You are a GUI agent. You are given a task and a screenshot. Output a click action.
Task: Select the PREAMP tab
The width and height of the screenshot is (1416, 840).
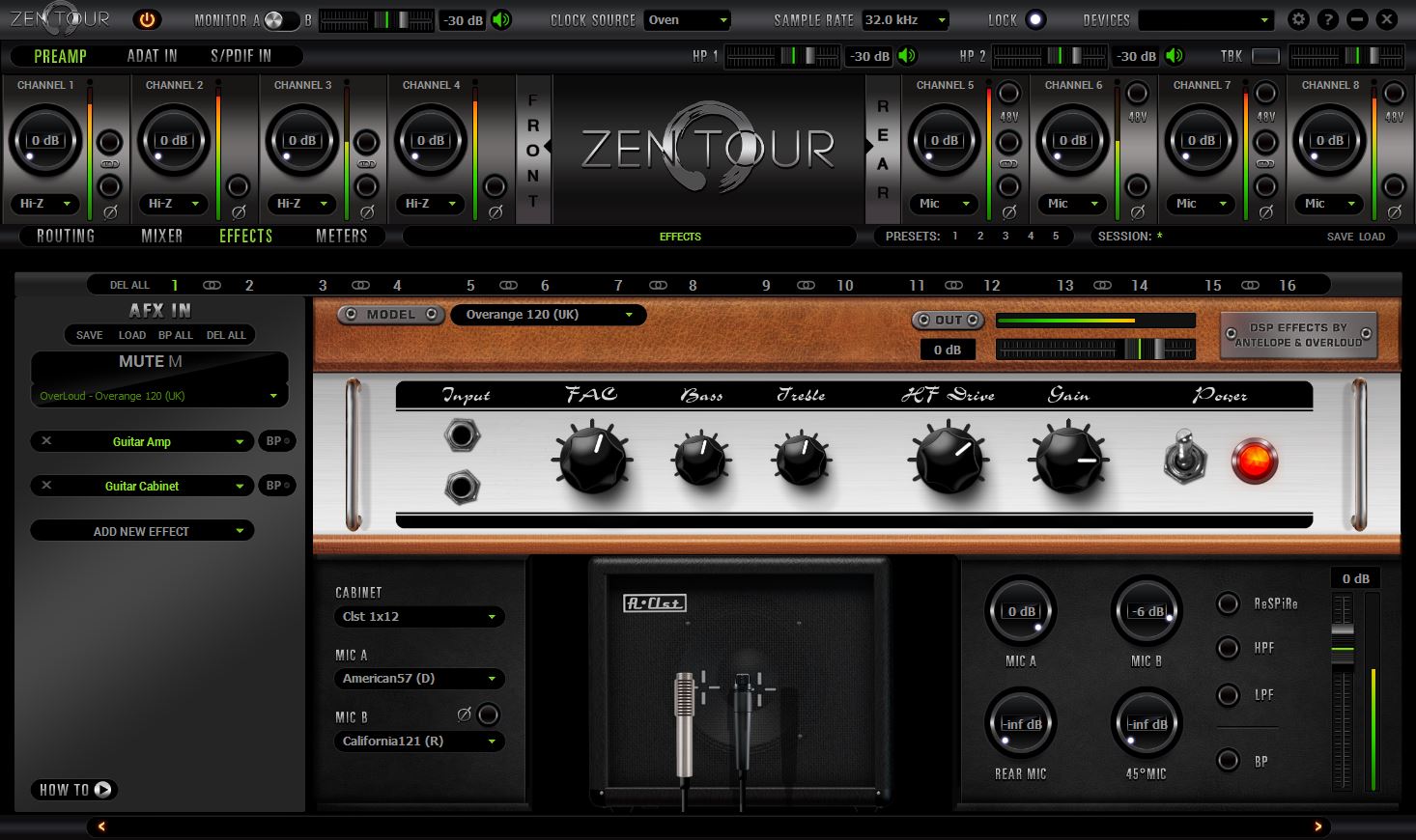tap(60, 56)
